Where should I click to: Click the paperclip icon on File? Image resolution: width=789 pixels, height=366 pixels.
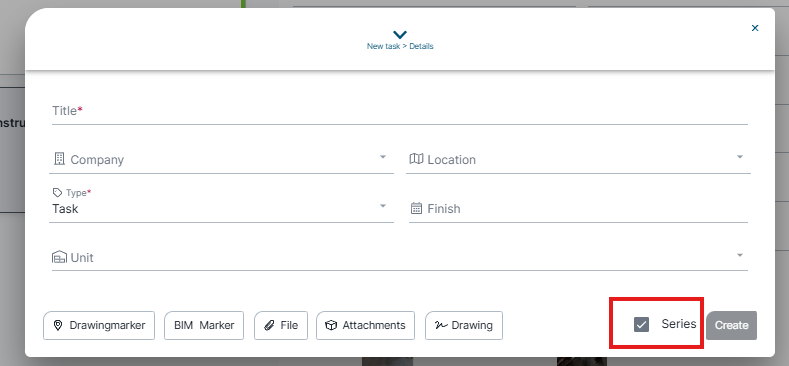269,325
